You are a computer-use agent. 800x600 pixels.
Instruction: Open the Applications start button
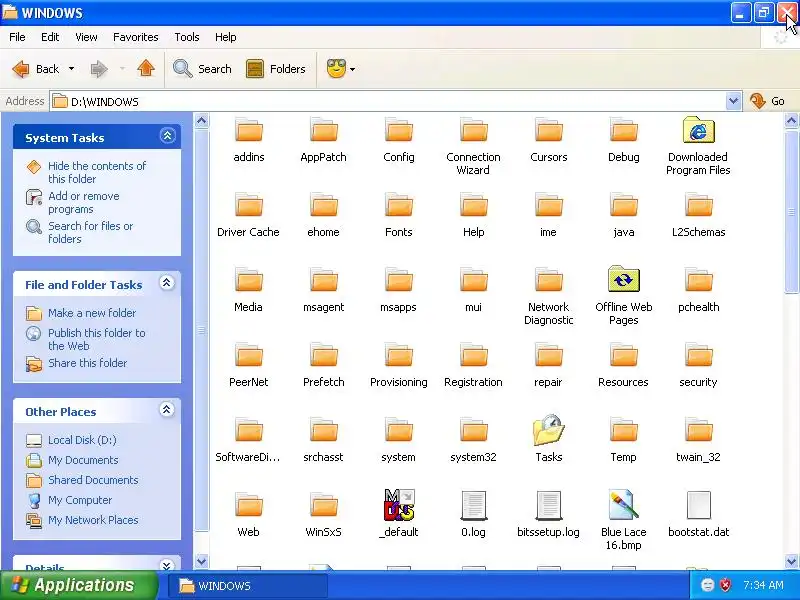coord(79,585)
